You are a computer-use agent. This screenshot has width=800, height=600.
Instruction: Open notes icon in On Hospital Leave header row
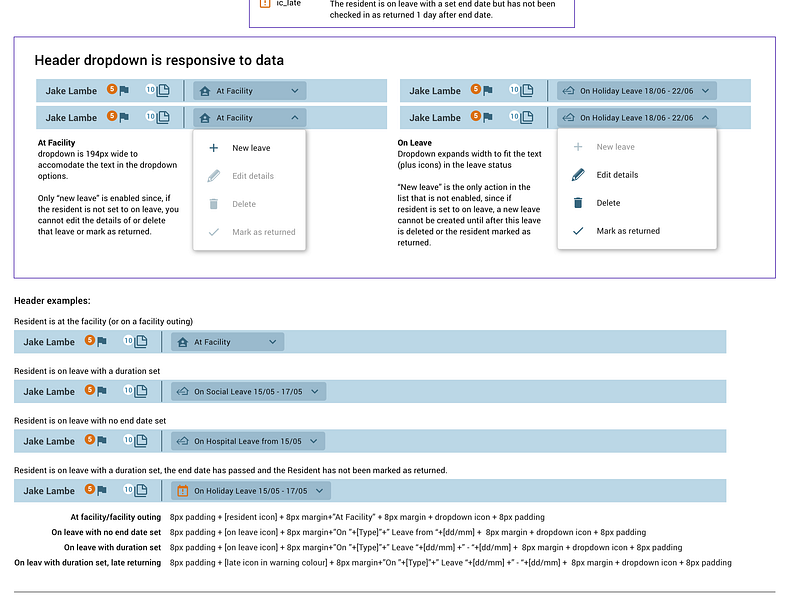(x=141, y=441)
